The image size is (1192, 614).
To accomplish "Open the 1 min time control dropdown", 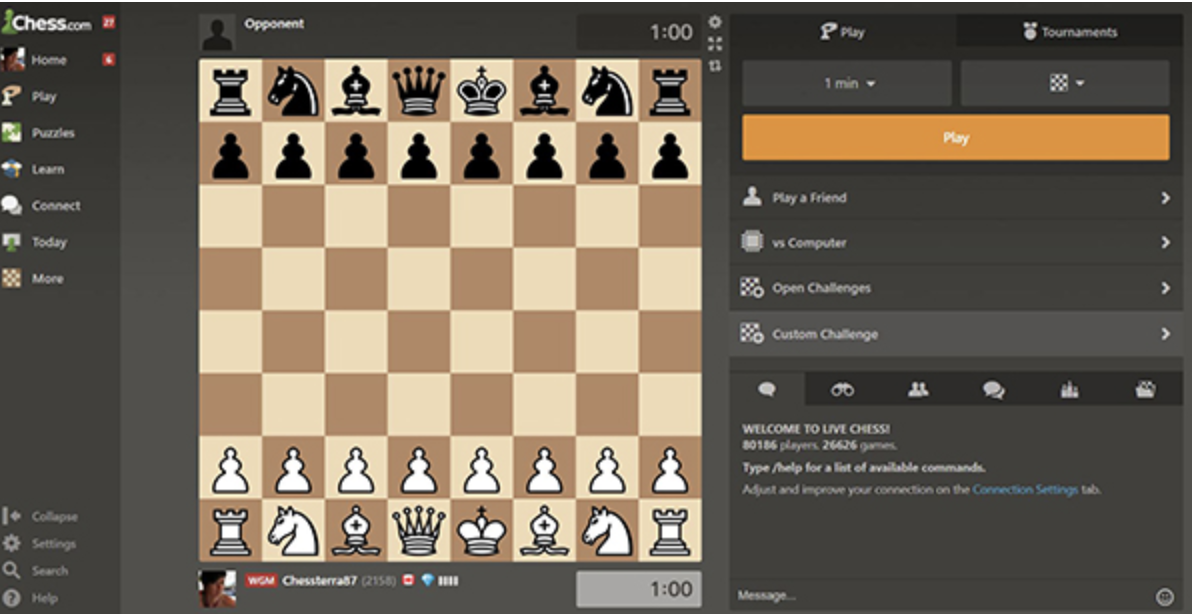I will [847, 84].
